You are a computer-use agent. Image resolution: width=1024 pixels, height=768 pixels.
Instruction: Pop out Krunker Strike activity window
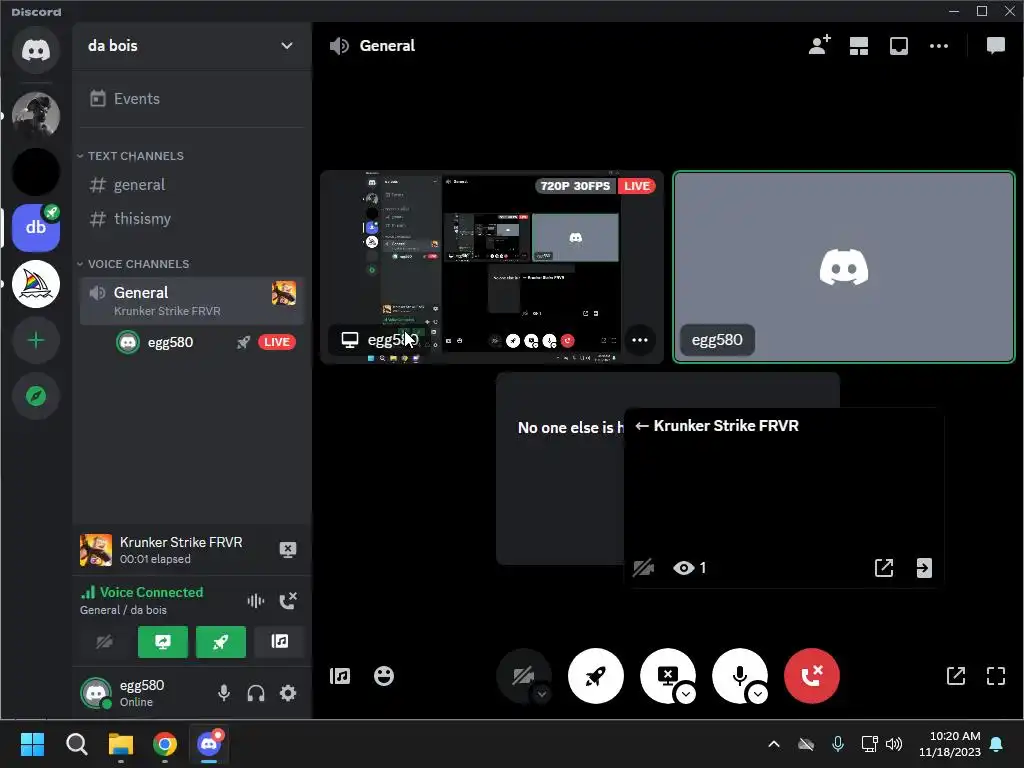[884, 568]
